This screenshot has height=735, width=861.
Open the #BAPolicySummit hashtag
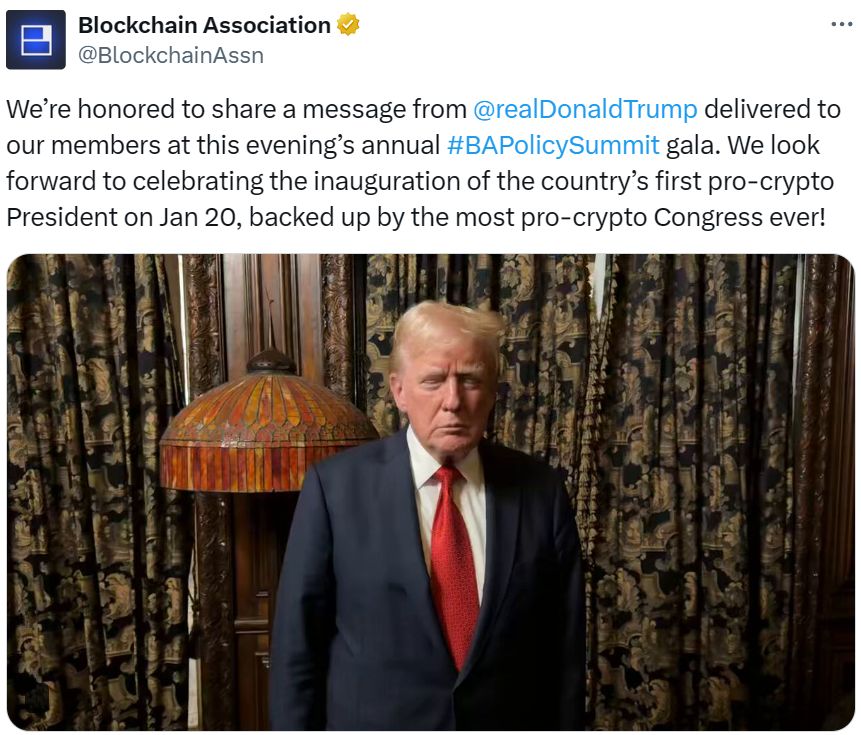pos(553,145)
